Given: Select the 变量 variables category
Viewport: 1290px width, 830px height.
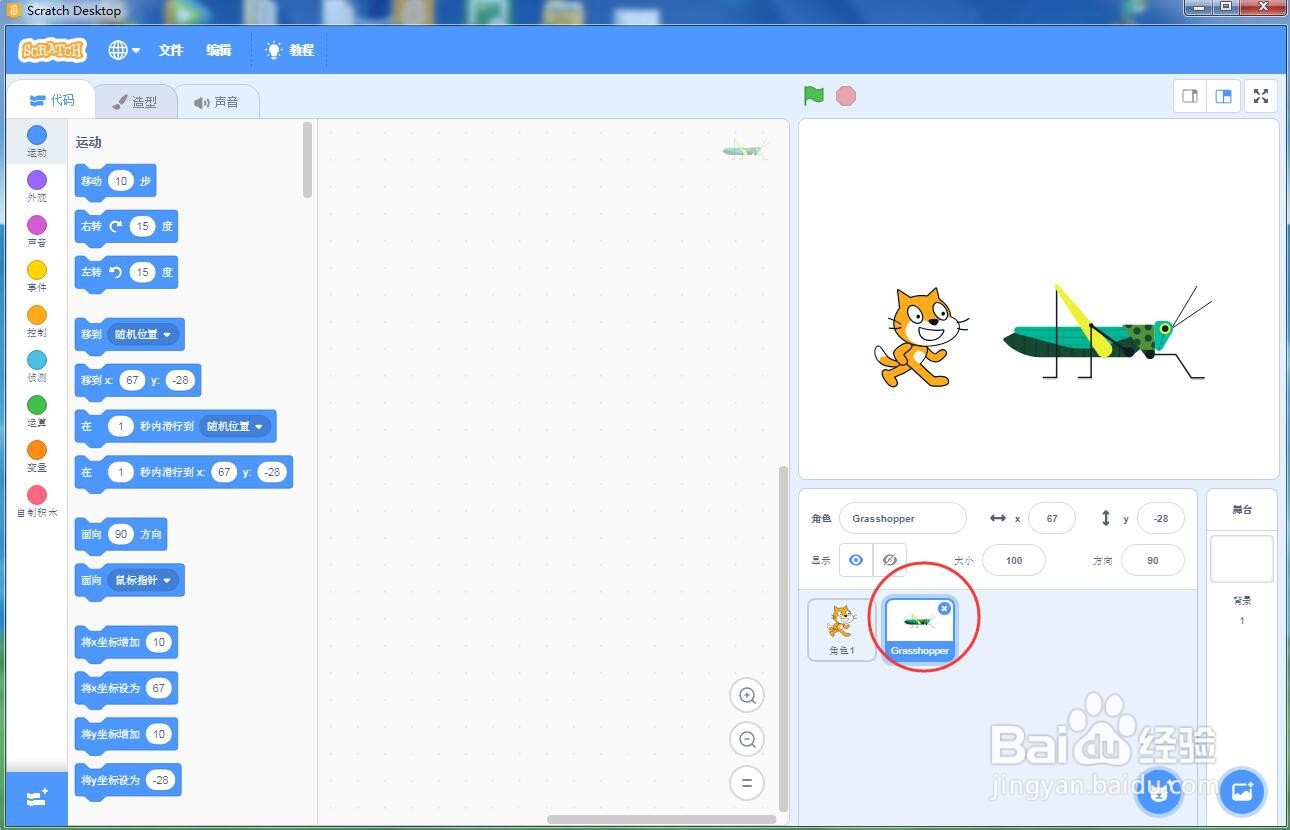Looking at the screenshot, I should click(x=37, y=457).
